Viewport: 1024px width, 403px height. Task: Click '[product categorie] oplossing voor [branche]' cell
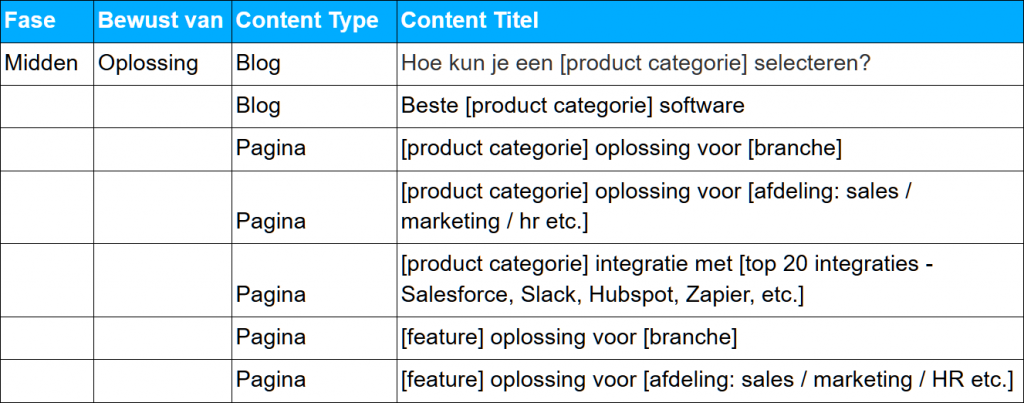point(710,149)
